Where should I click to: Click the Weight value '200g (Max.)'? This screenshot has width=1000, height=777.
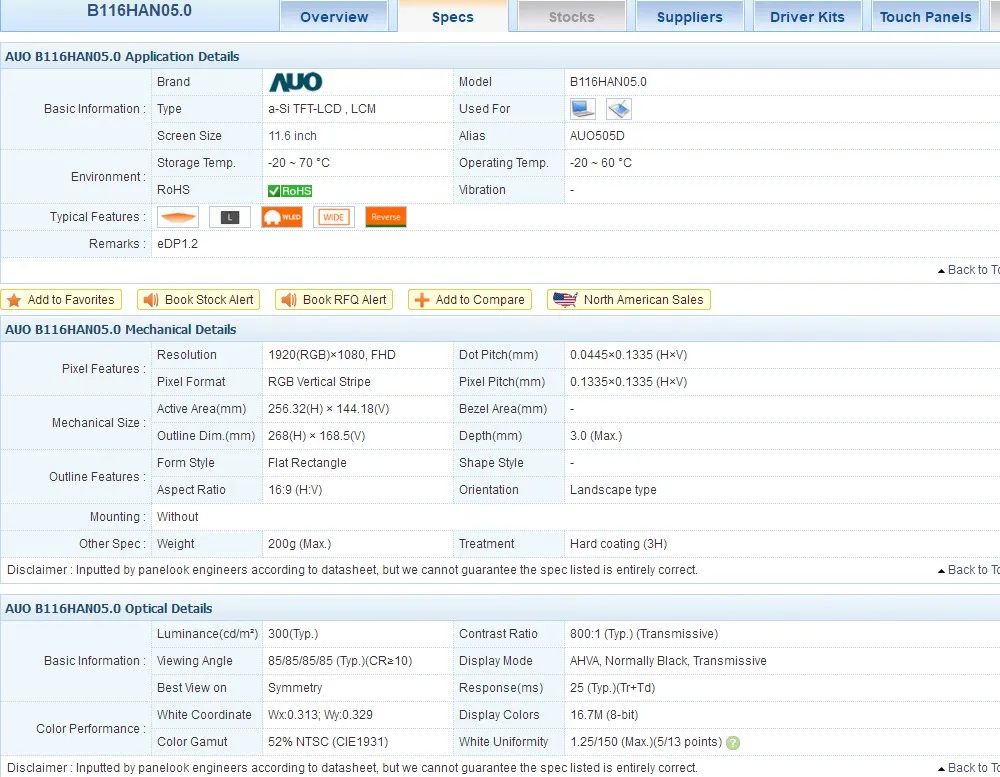tap(299, 544)
